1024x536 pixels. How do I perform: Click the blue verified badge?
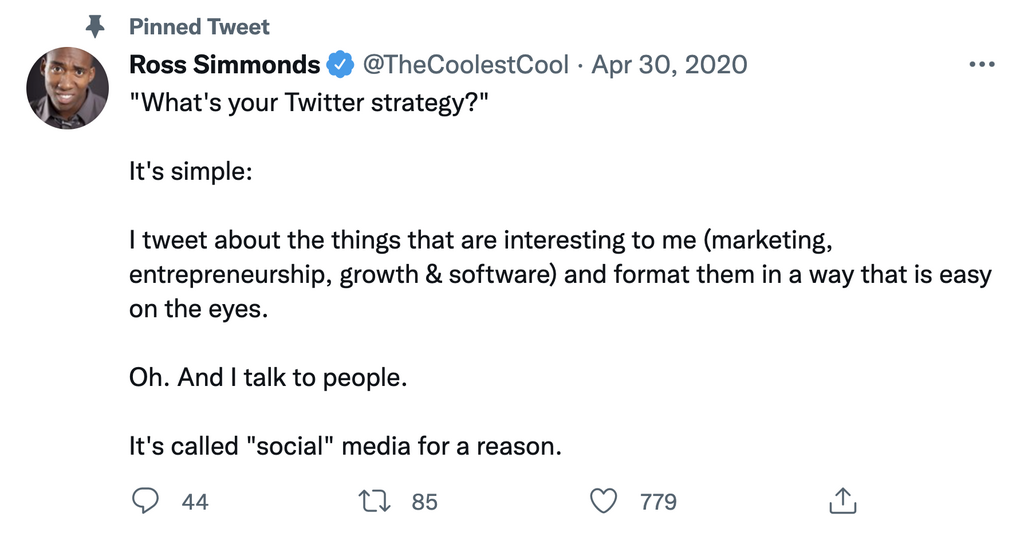pos(340,66)
